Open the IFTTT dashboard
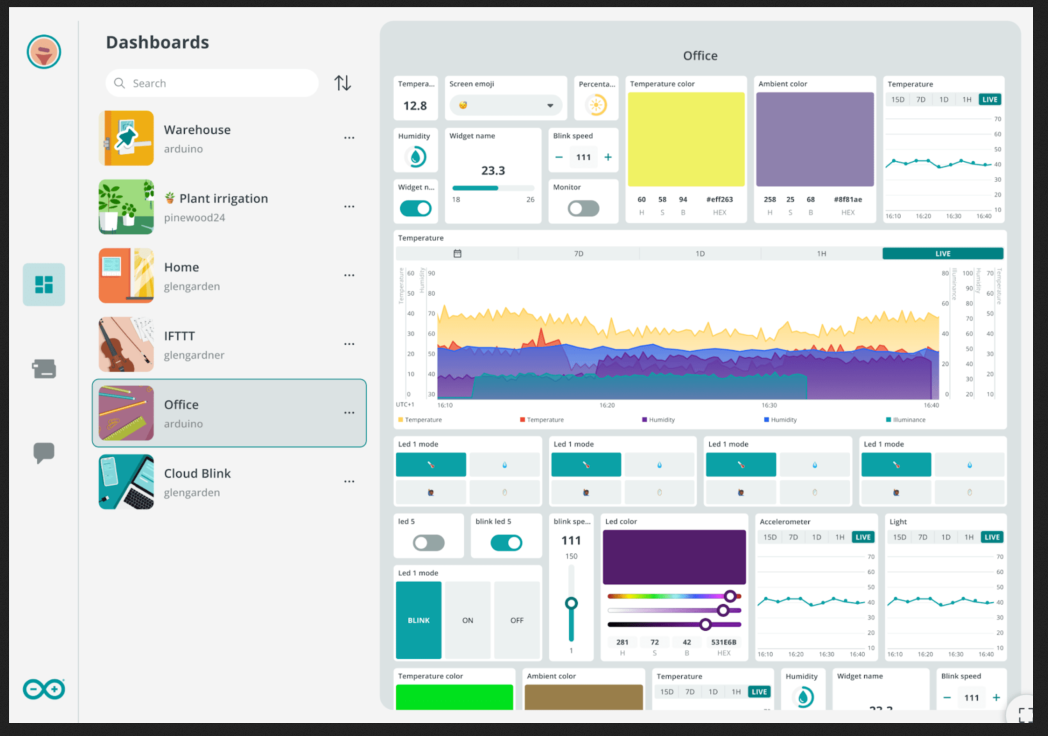This screenshot has width=1048, height=736. click(229, 344)
